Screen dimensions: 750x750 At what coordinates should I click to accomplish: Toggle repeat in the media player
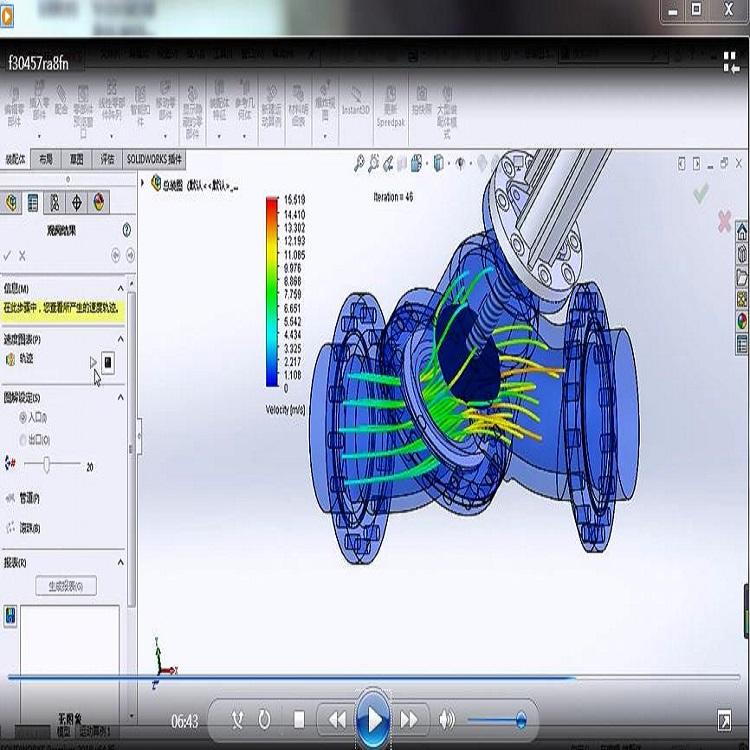coord(264,719)
